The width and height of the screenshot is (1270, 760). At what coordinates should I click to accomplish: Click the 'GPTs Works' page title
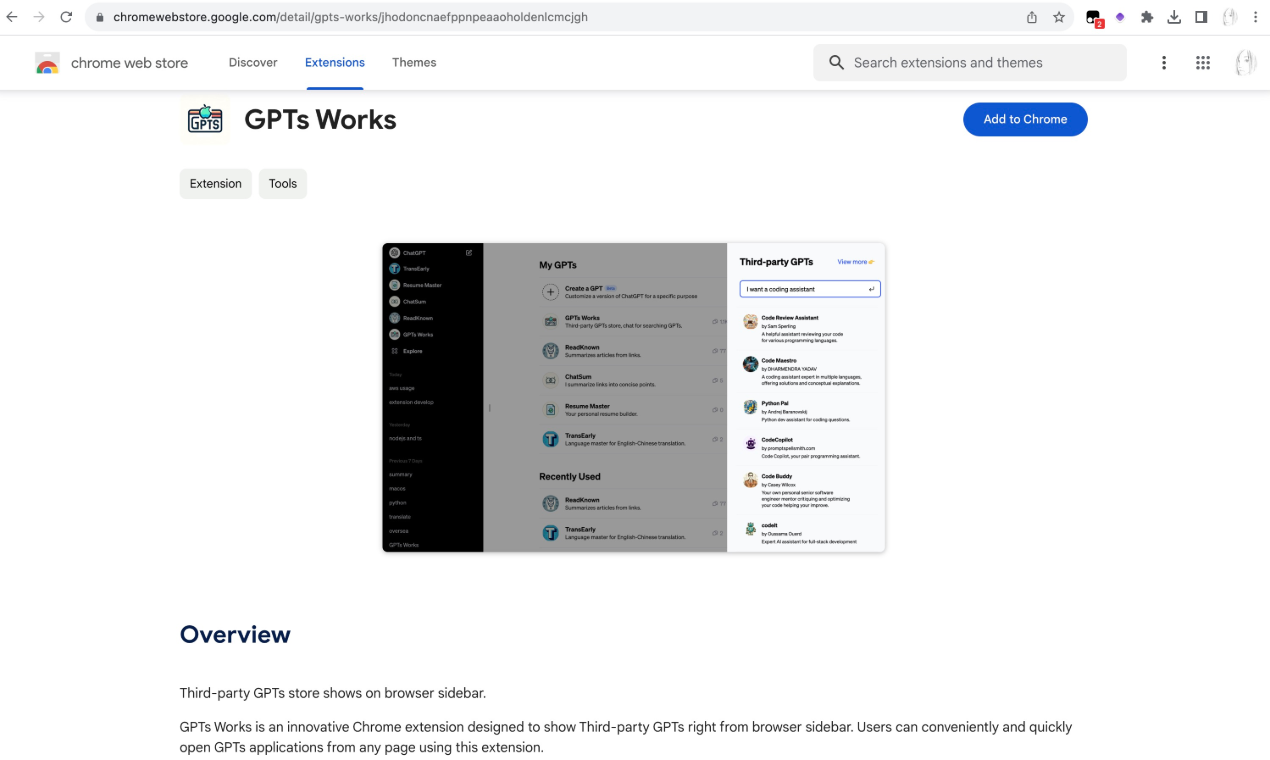(320, 120)
